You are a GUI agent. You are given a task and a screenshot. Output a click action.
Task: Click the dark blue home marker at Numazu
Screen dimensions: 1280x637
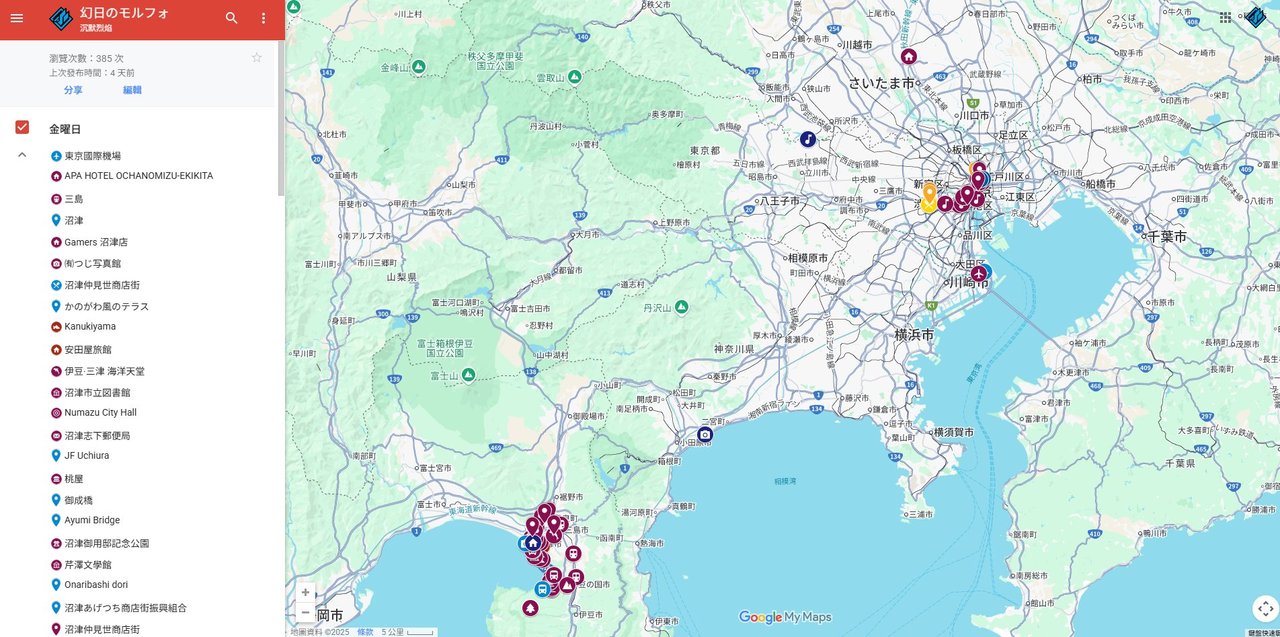click(533, 543)
